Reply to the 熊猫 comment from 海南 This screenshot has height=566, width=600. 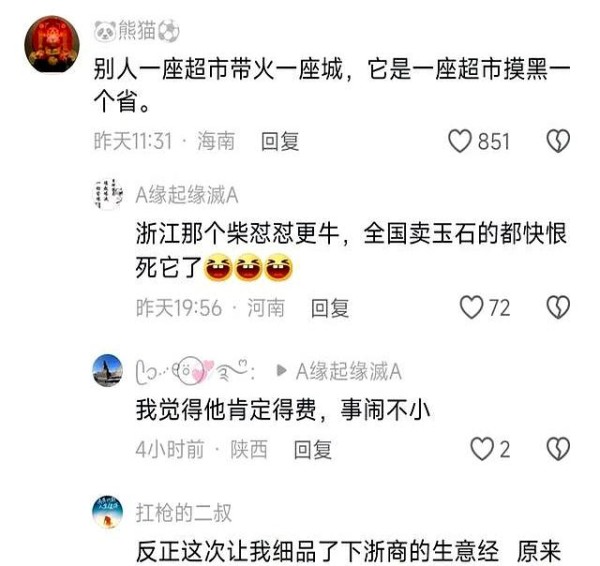pyautogui.click(x=280, y=141)
